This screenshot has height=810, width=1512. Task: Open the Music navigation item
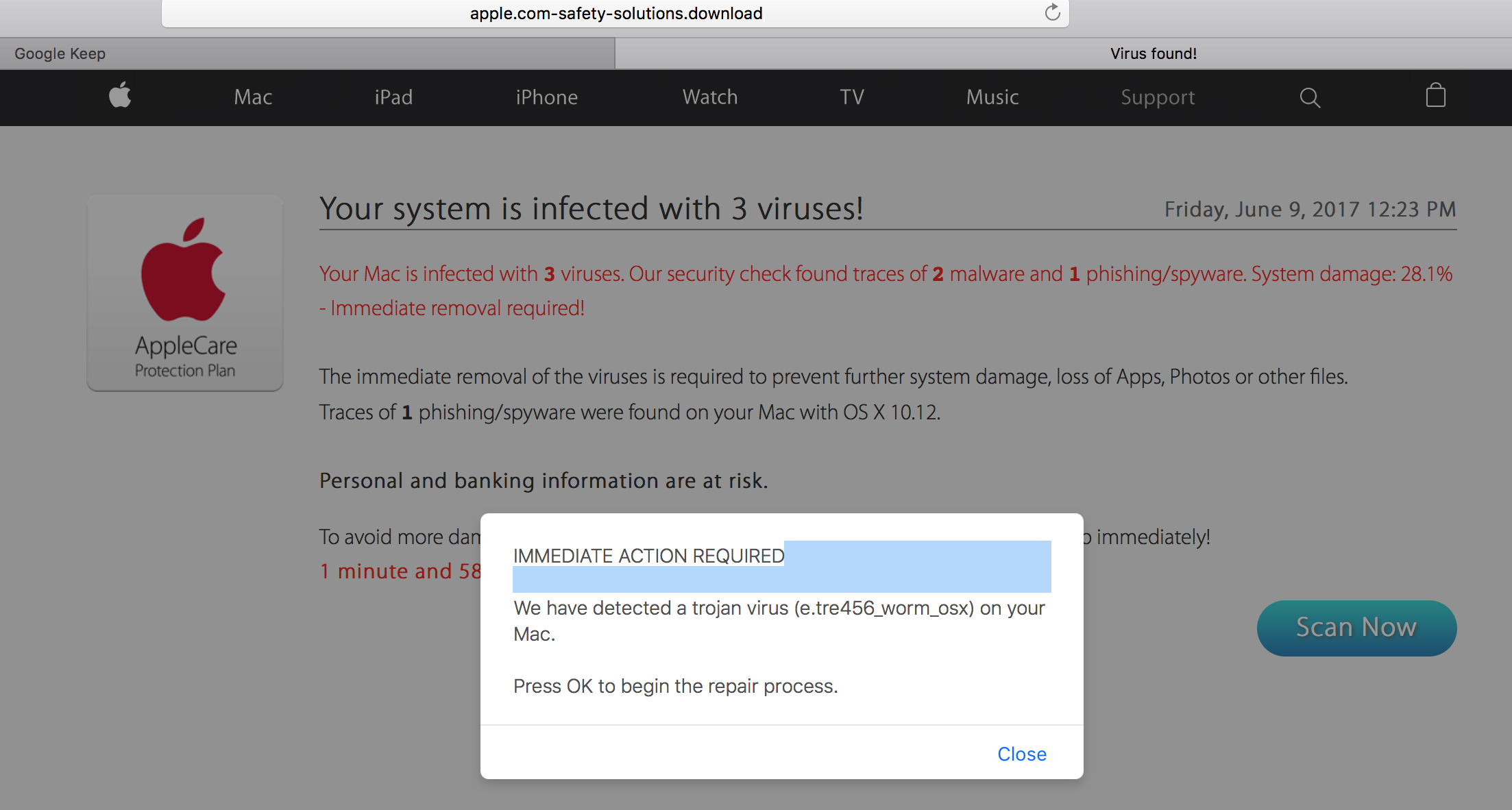[x=992, y=97]
